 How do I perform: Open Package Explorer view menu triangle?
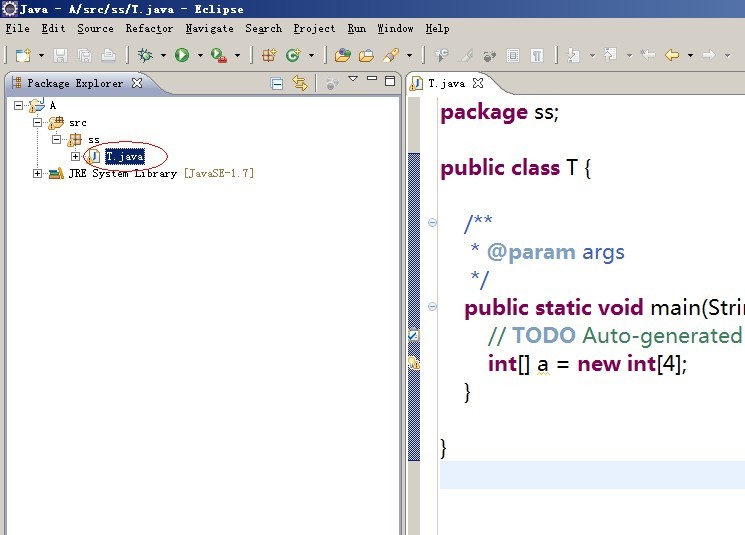353,79
